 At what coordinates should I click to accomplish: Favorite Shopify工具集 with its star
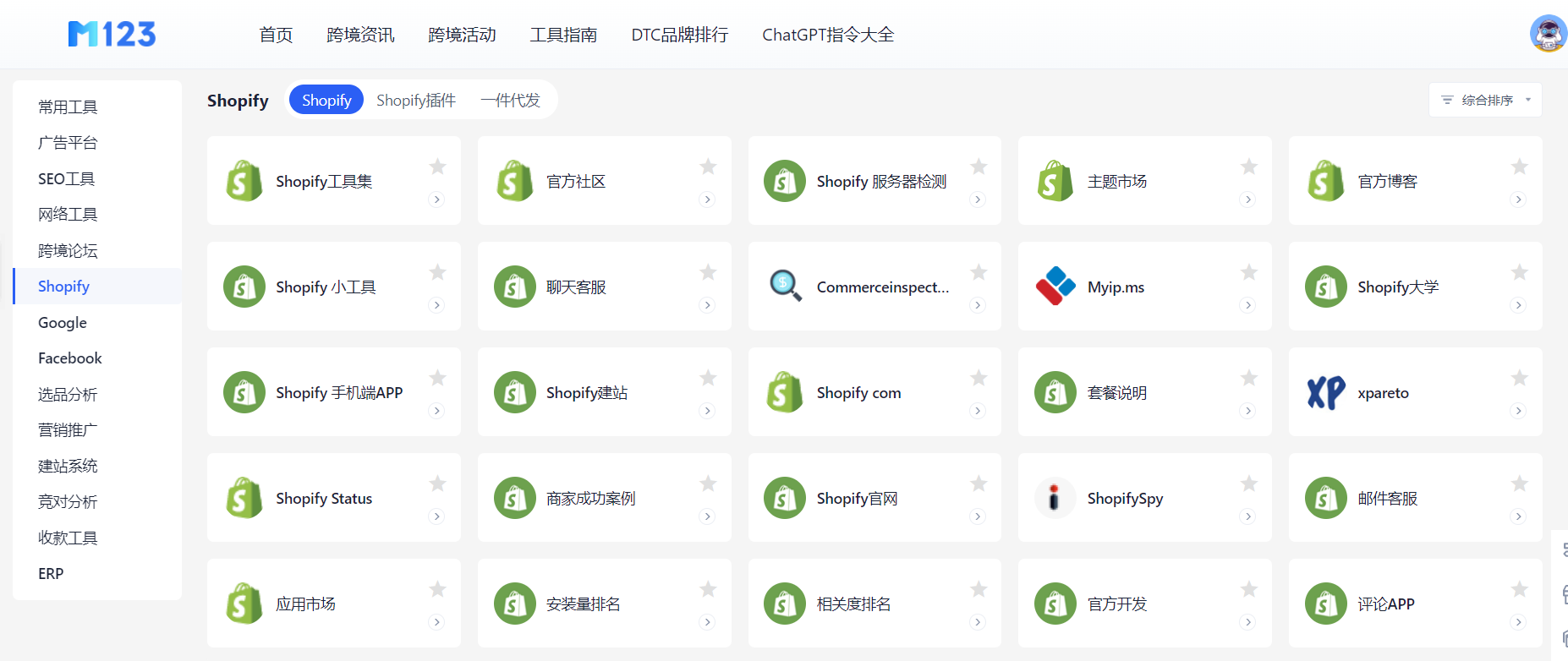[437, 167]
